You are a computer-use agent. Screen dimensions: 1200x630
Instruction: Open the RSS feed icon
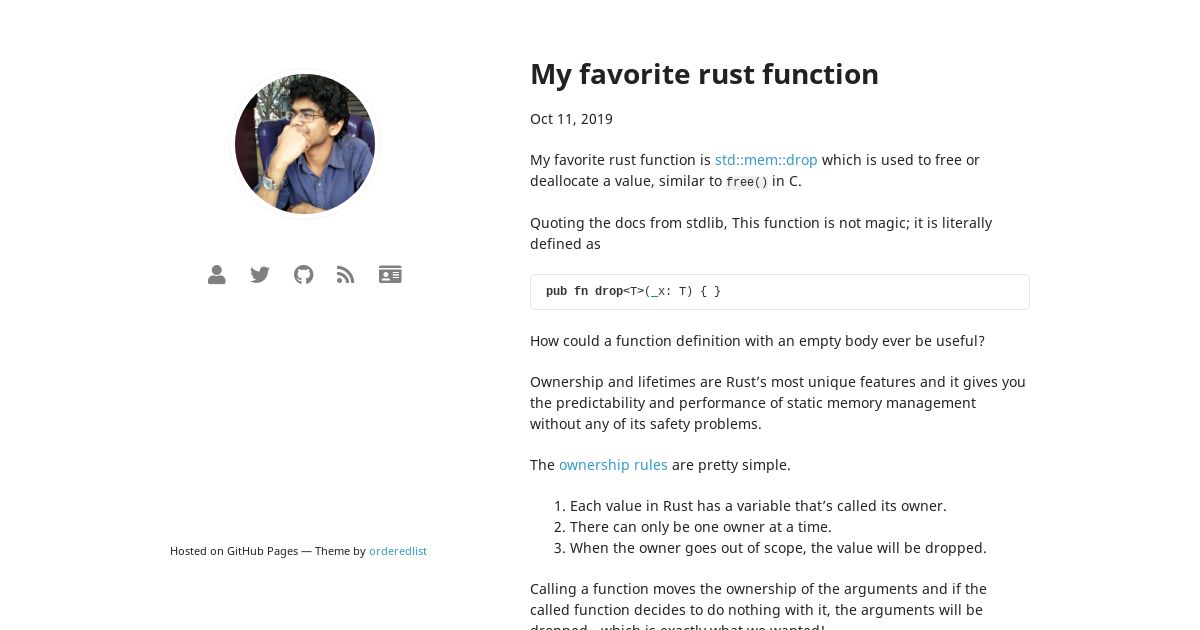[x=346, y=275]
